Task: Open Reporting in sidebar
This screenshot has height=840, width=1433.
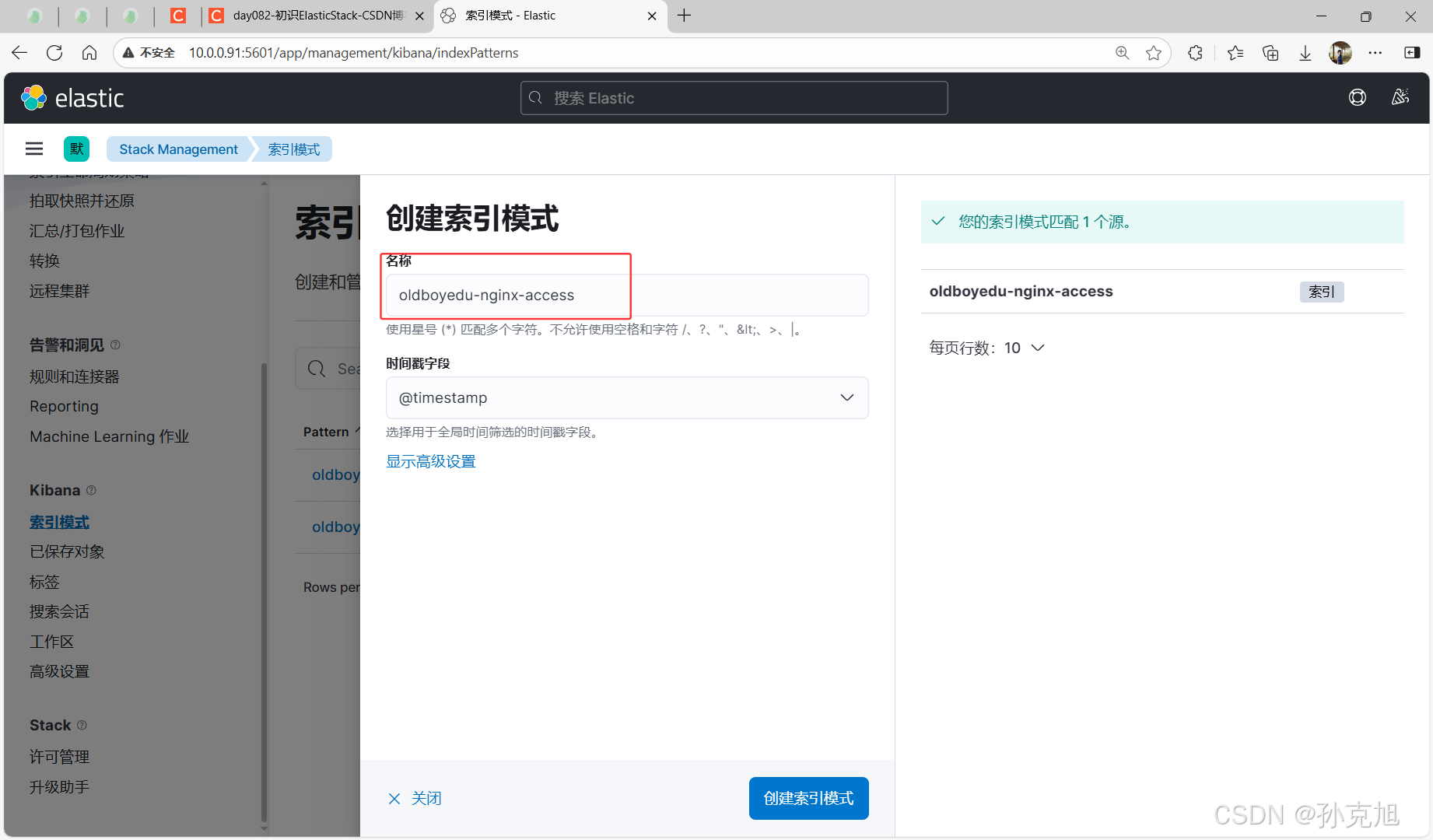Action: [64, 406]
